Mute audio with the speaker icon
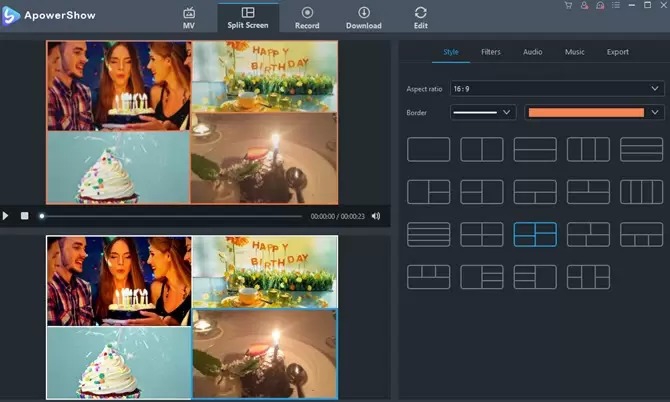670x402 pixels. pyautogui.click(x=376, y=216)
